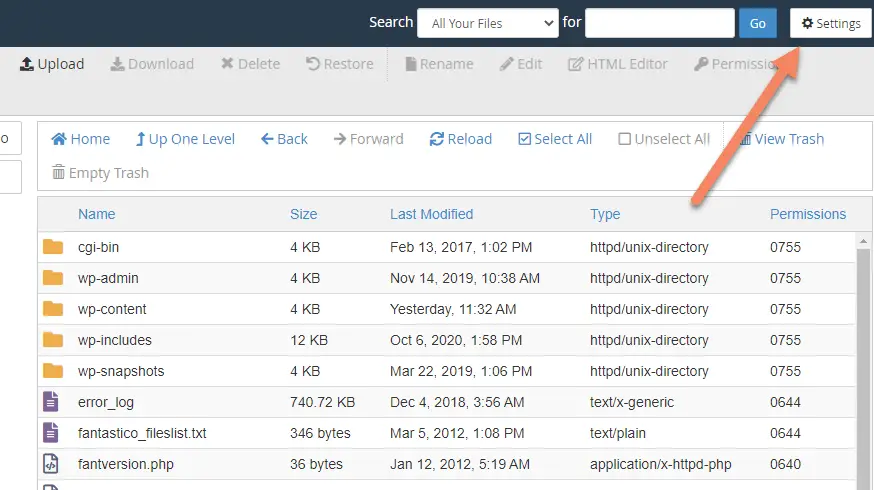Go to Home with the house icon
This screenshot has width=874, height=490.
[x=59, y=139]
